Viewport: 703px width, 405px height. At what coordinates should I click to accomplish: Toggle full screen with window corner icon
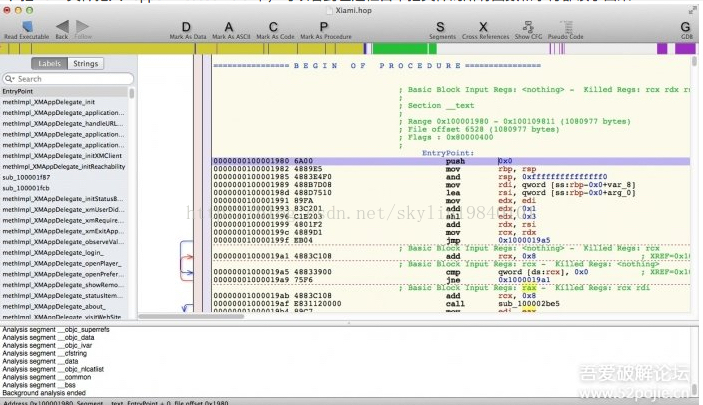pos(692,10)
